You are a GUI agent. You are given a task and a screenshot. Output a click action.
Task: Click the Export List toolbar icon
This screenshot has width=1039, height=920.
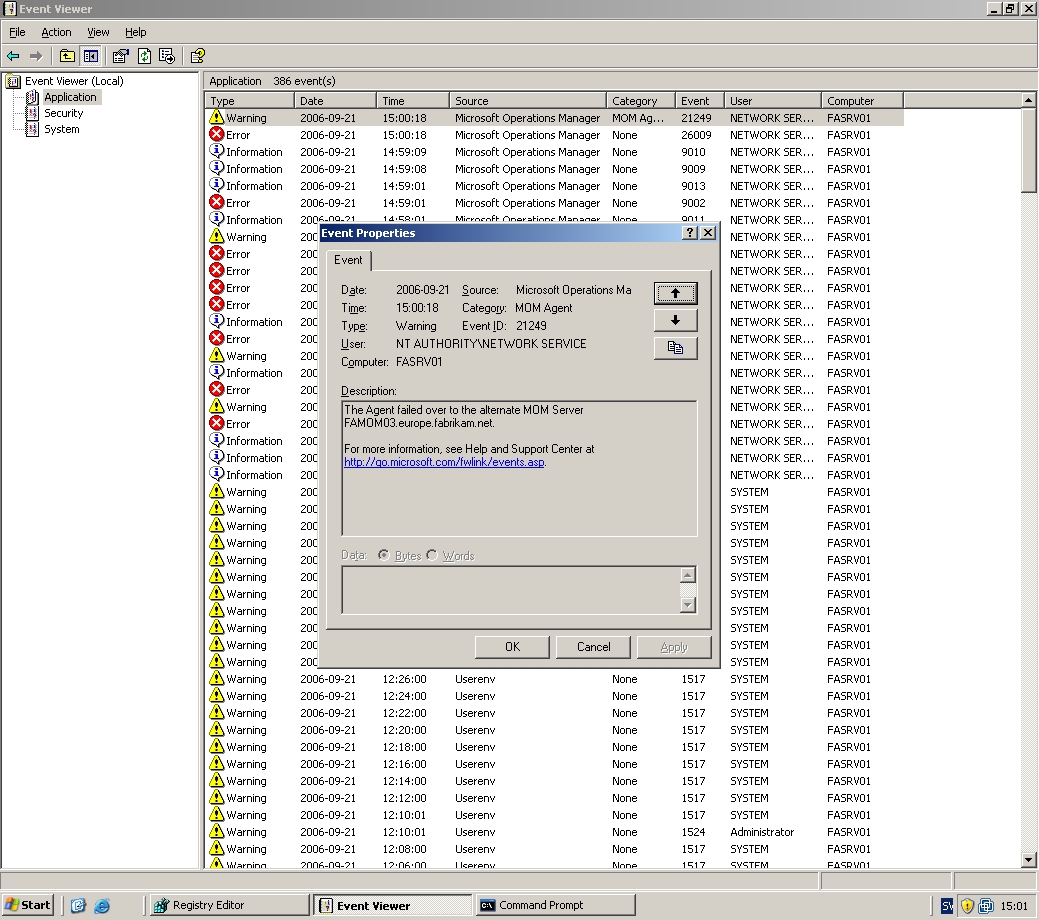pyautogui.click(x=167, y=56)
